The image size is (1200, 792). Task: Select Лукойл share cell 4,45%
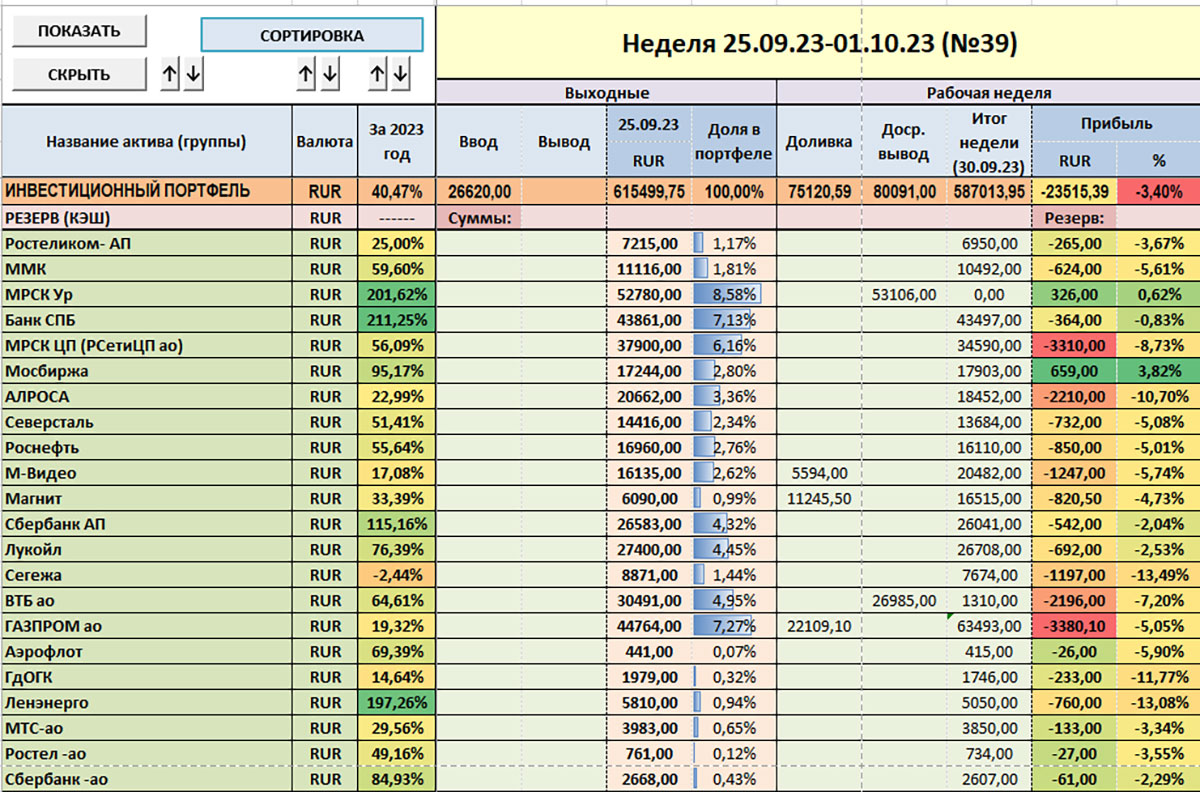tap(733, 549)
